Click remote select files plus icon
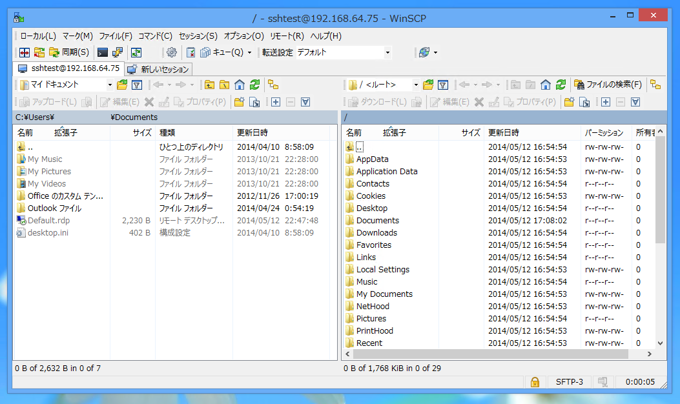Image resolution: width=680 pixels, height=404 pixels. (606, 102)
